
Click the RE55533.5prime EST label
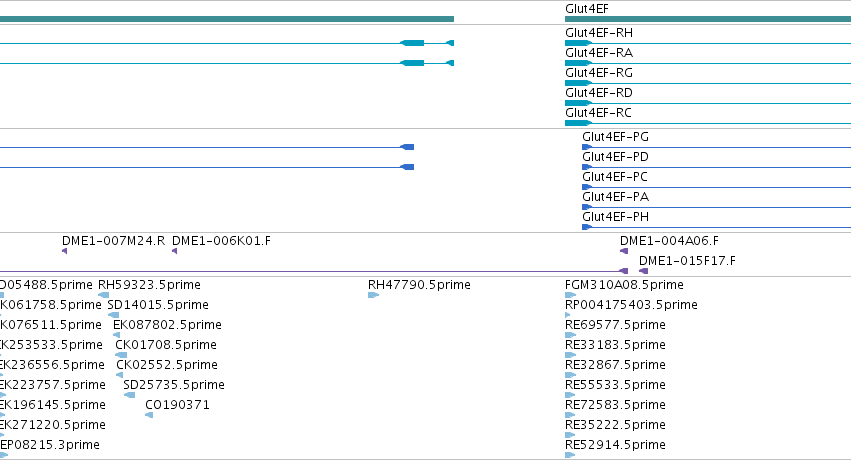[x=615, y=386]
